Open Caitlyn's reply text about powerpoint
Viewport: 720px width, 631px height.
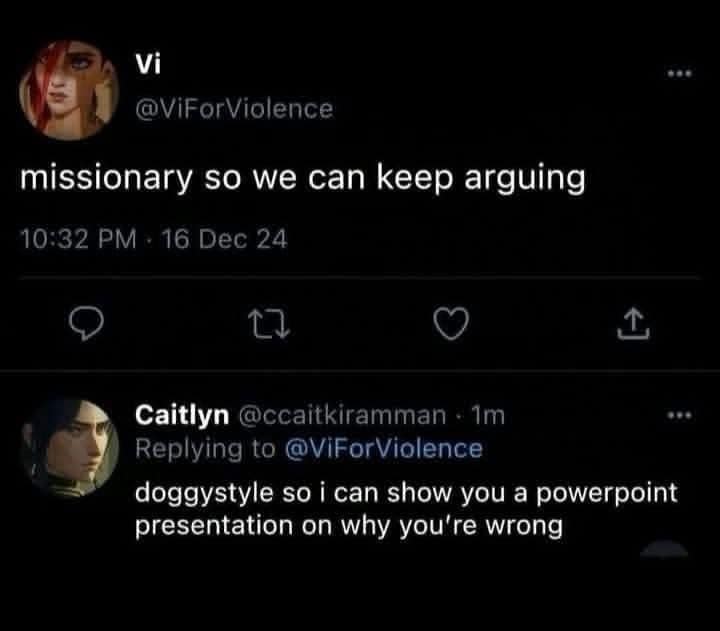click(x=406, y=509)
